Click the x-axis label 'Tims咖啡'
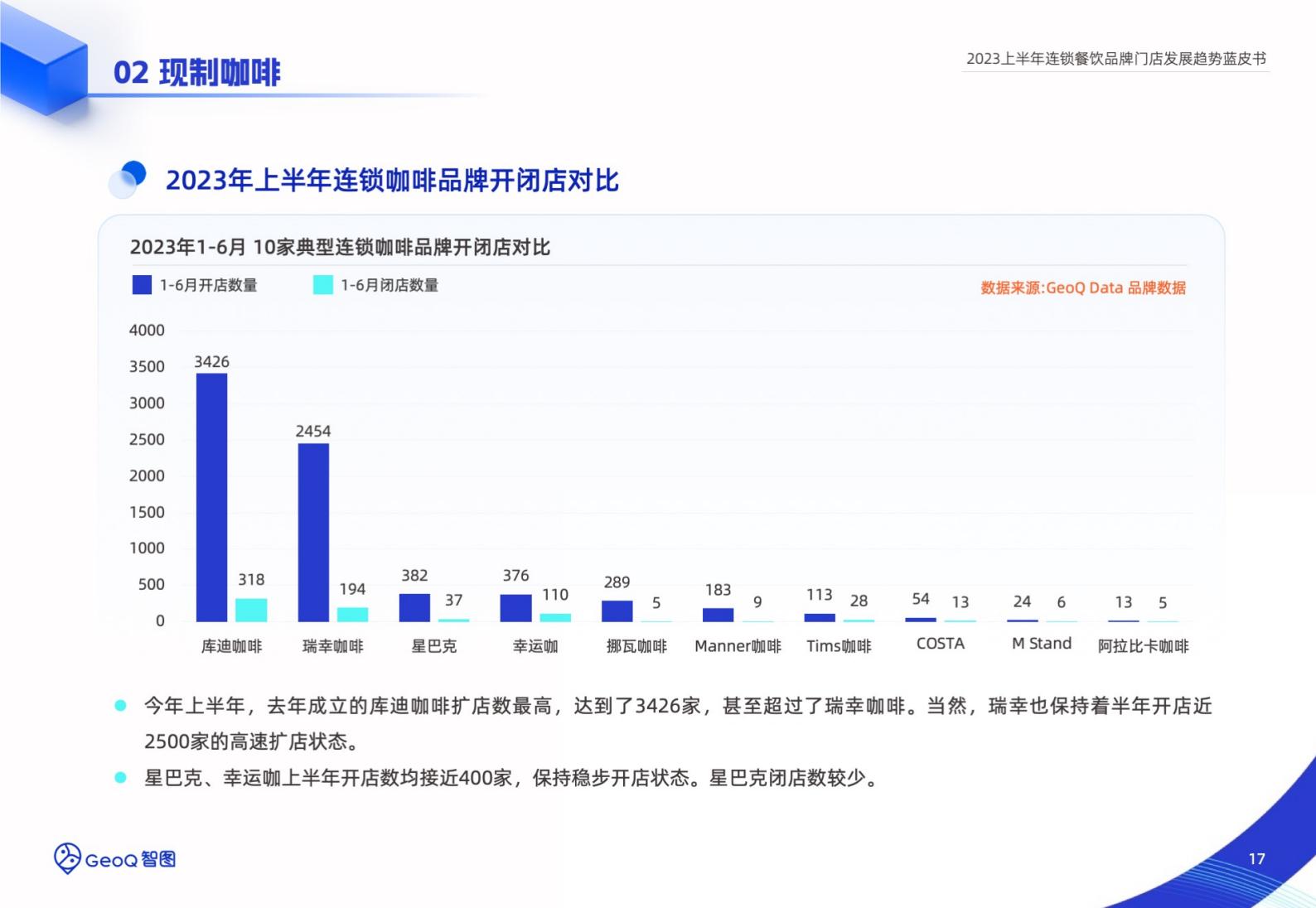Image resolution: width=1316 pixels, height=908 pixels. tap(839, 645)
